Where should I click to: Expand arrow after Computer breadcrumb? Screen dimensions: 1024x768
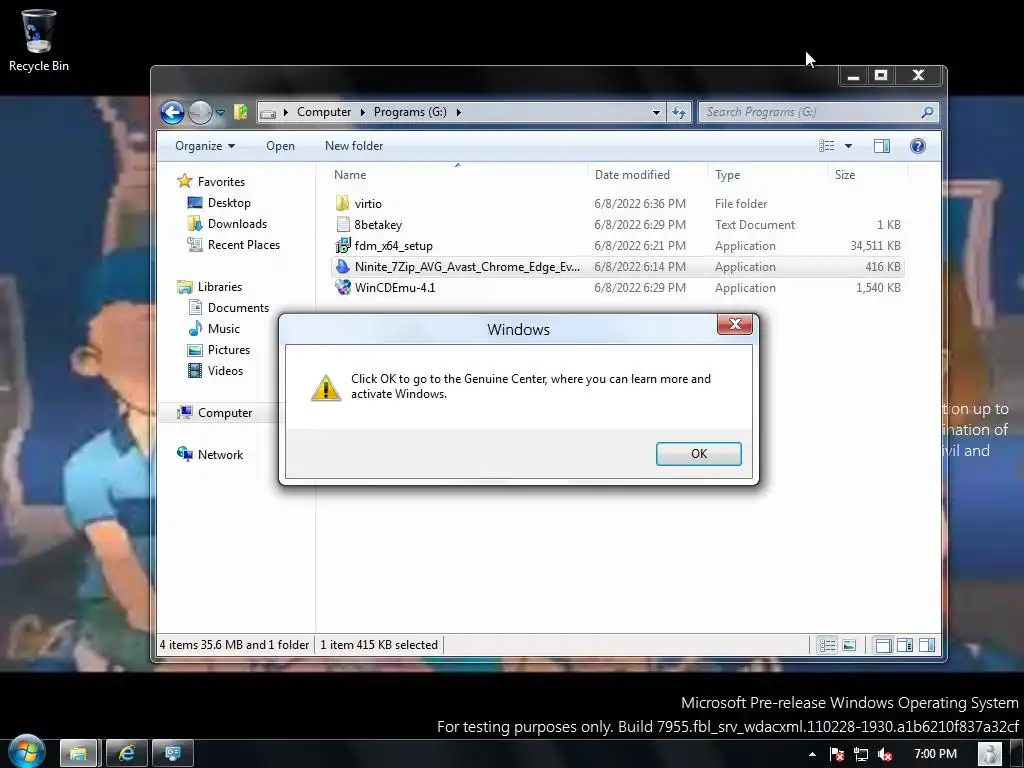pyautogui.click(x=362, y=112)
